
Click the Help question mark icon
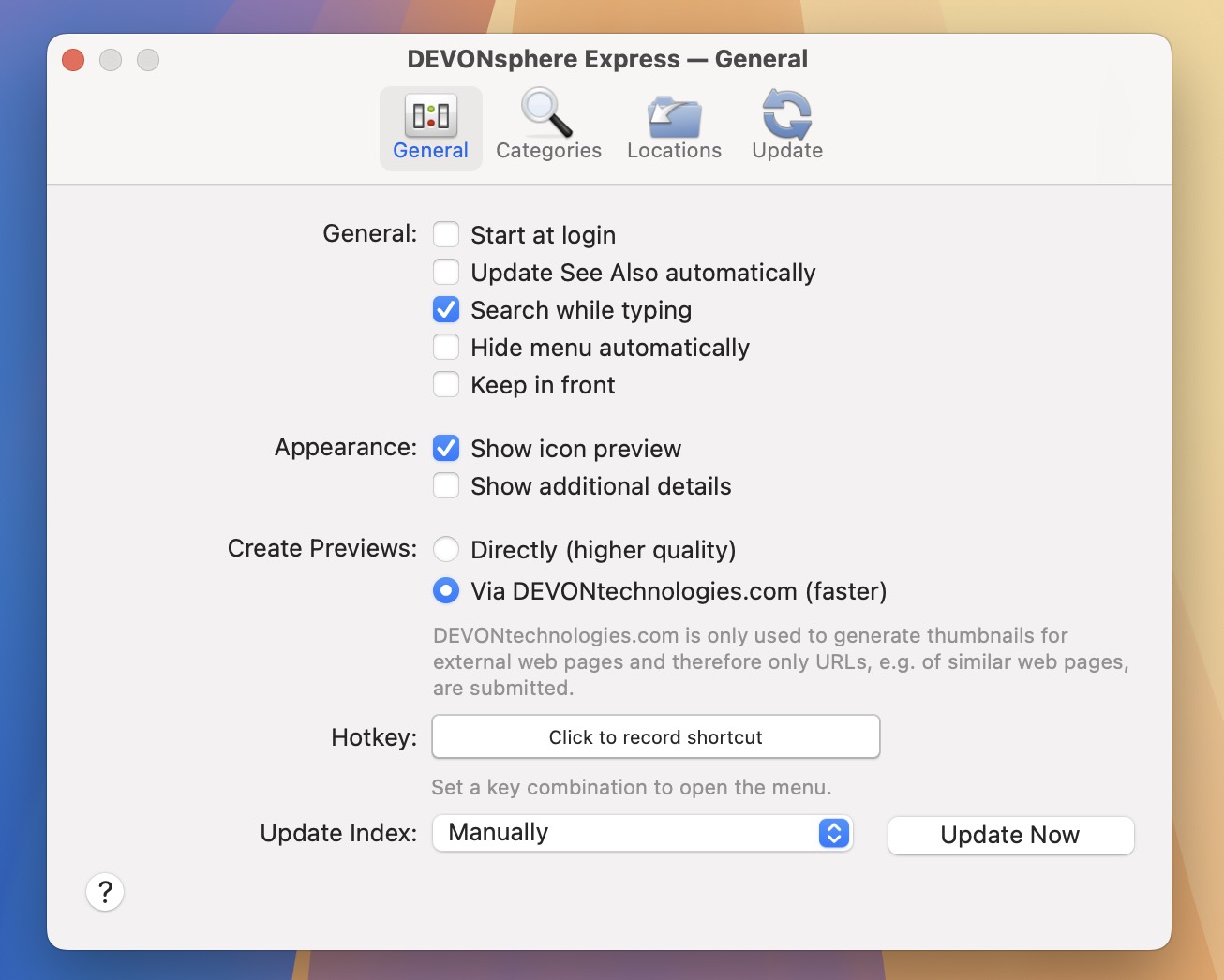(105, 892)
